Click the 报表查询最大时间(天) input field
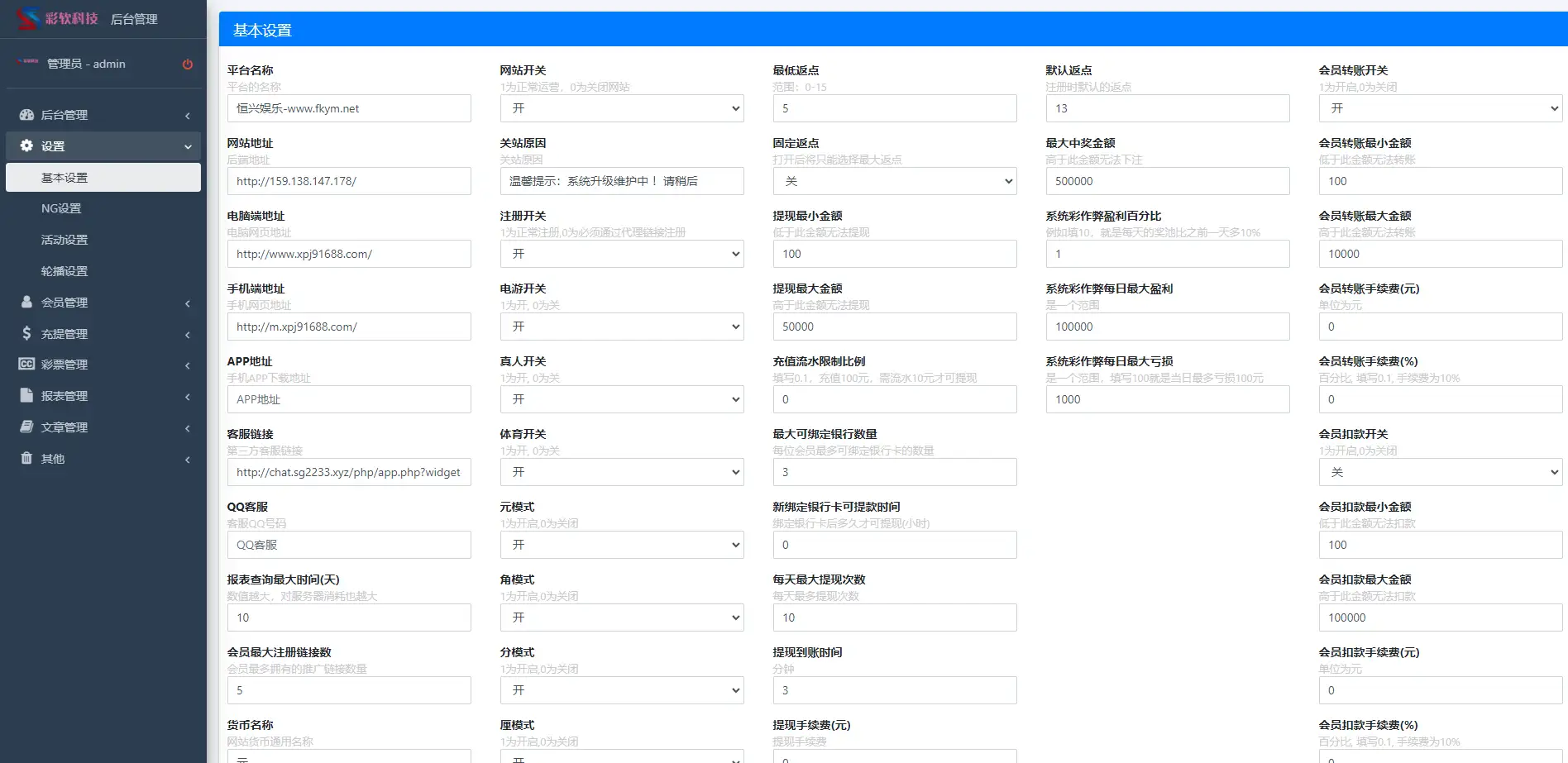Screen dimensions: 1568x763 click(x=349, y=618)
